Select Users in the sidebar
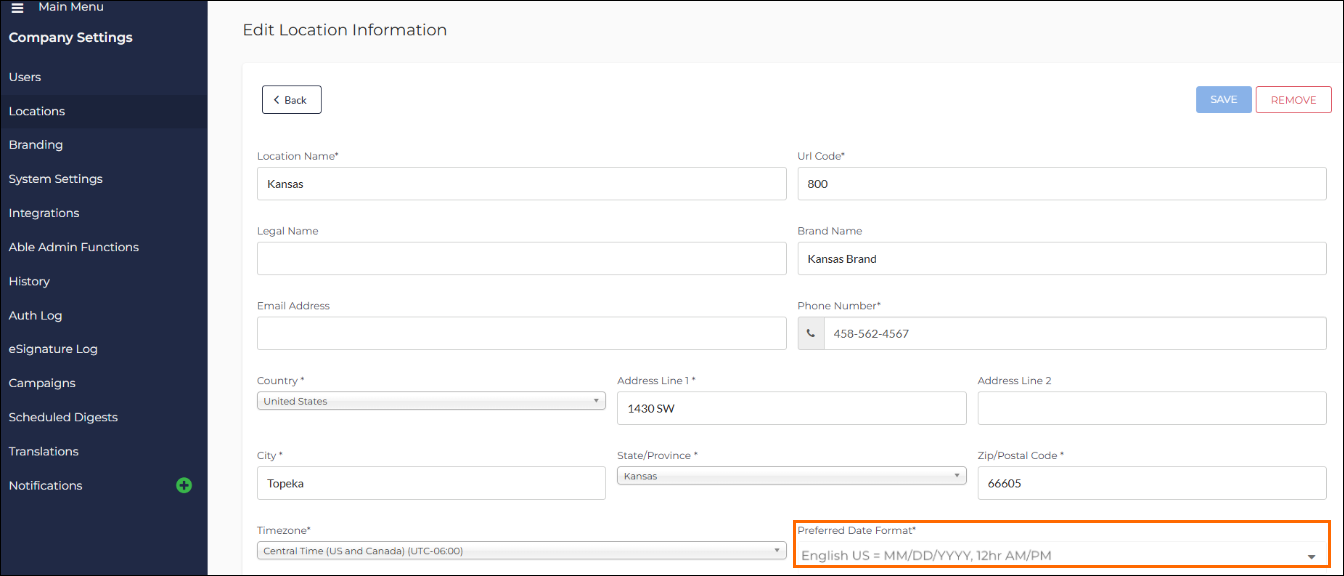The height and width of the screenshot is (576, 1344). [x=25, y=77]
